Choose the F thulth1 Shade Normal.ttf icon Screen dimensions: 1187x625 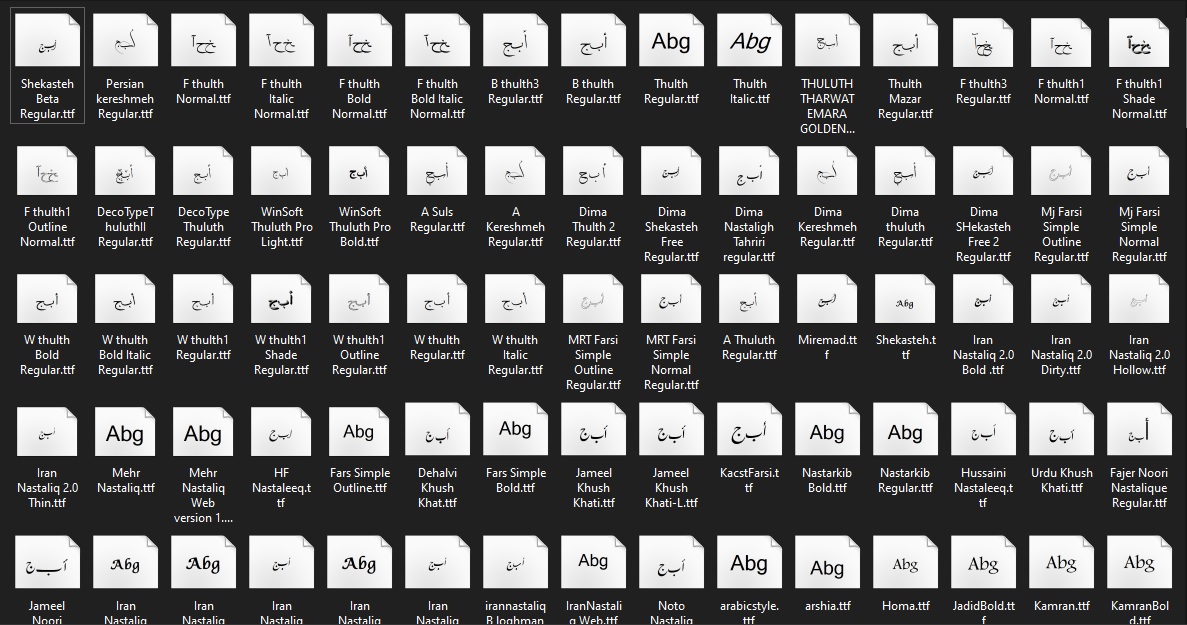1139,42
